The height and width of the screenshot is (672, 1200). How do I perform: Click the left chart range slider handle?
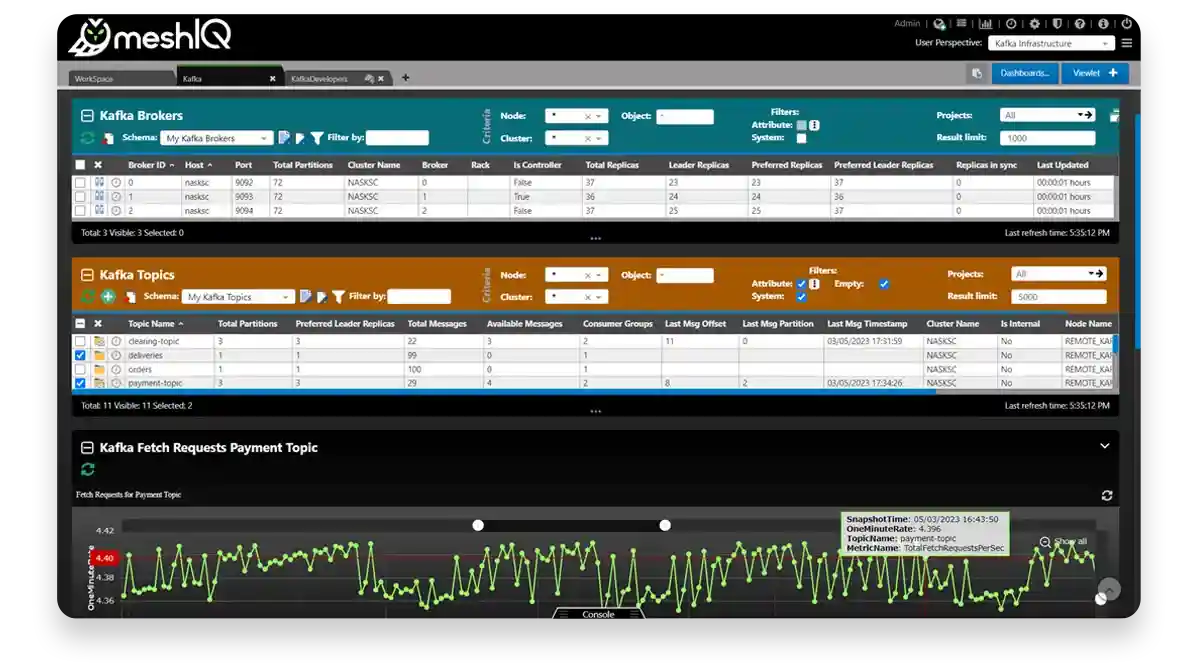[x=478, y=525]
